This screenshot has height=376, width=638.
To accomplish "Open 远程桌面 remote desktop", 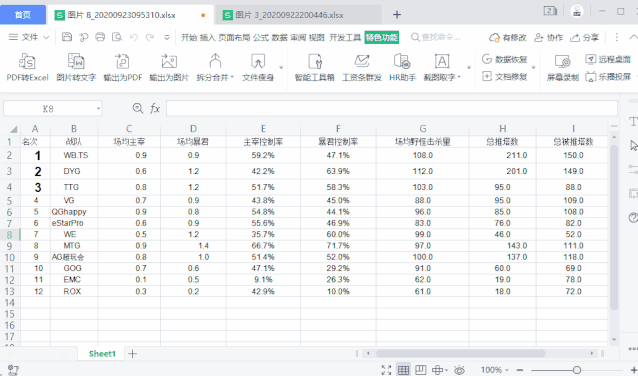I will point(608,59).
